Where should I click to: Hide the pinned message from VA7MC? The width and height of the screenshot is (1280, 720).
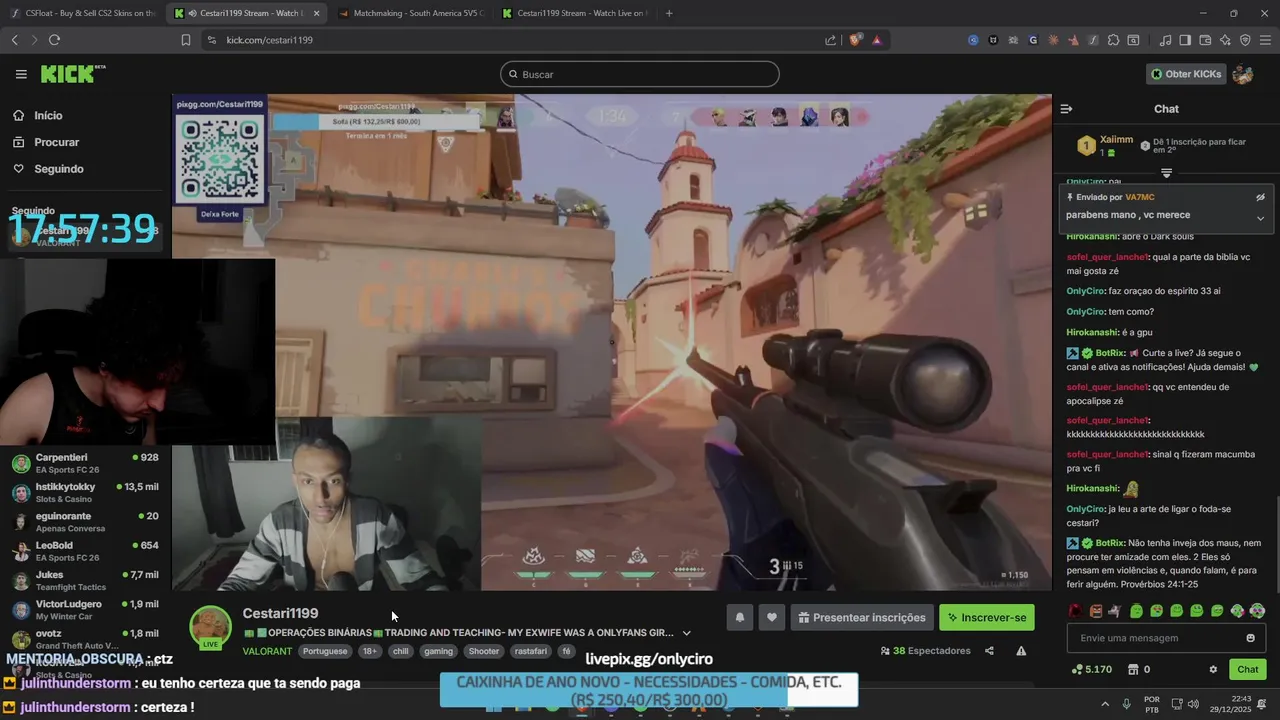pyautogui.click(x=1261, y=197)
